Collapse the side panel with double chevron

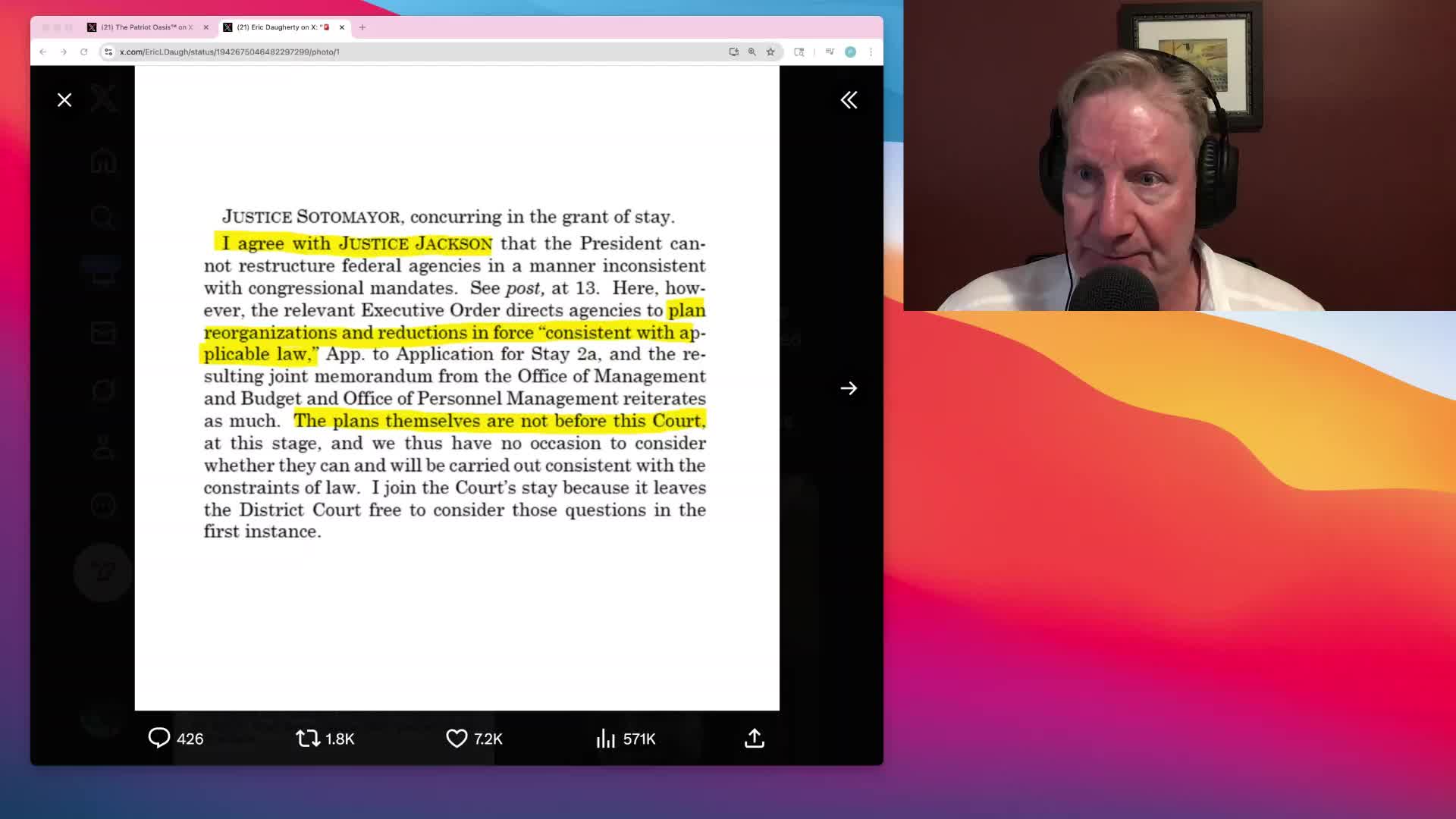click(849, 100)
